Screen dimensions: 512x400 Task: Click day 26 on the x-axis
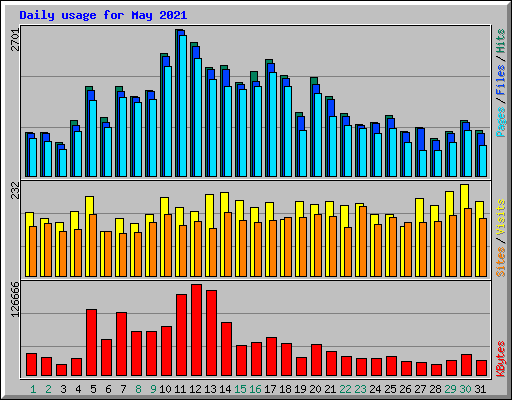pyautogui.click(x=405, y=389)
